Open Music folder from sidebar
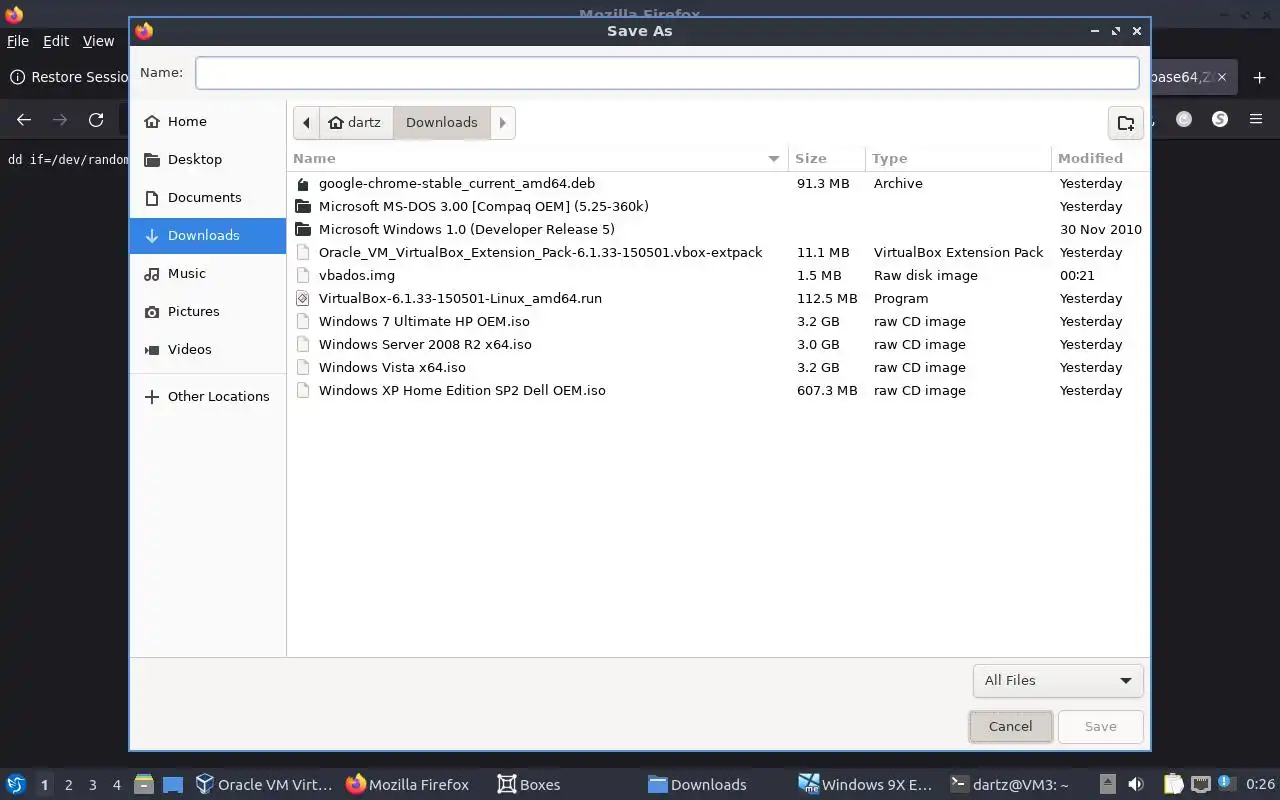1280x800 pixels. [207, 273]
